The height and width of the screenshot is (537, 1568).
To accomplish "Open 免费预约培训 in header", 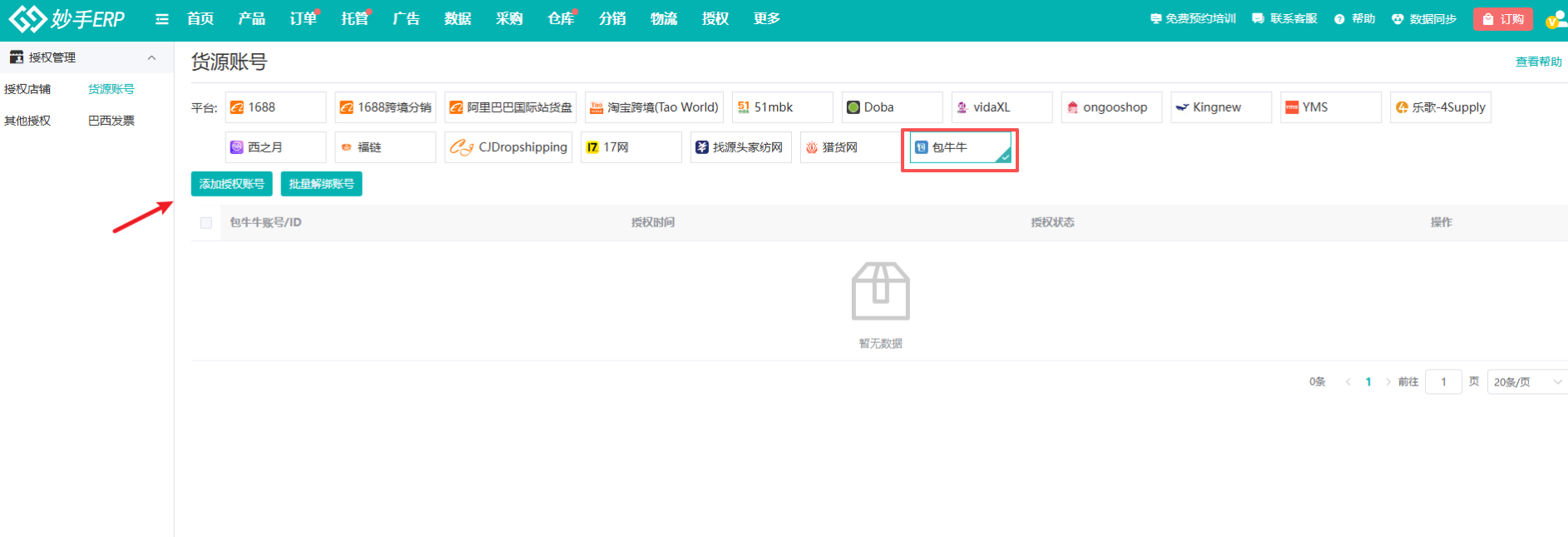I will 1193,18.
